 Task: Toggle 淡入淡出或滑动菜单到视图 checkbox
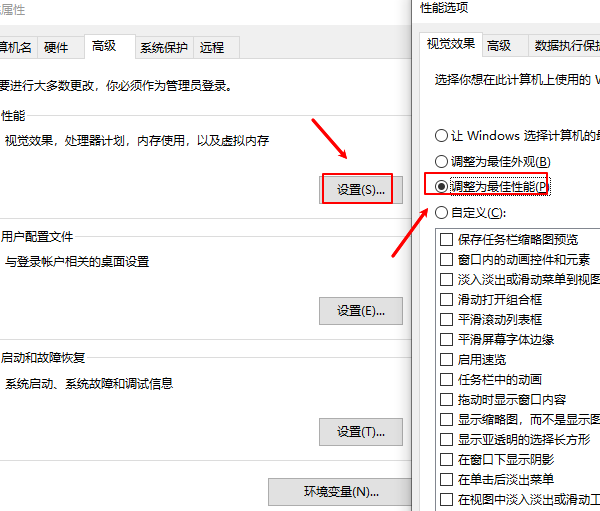click(446, 279)
